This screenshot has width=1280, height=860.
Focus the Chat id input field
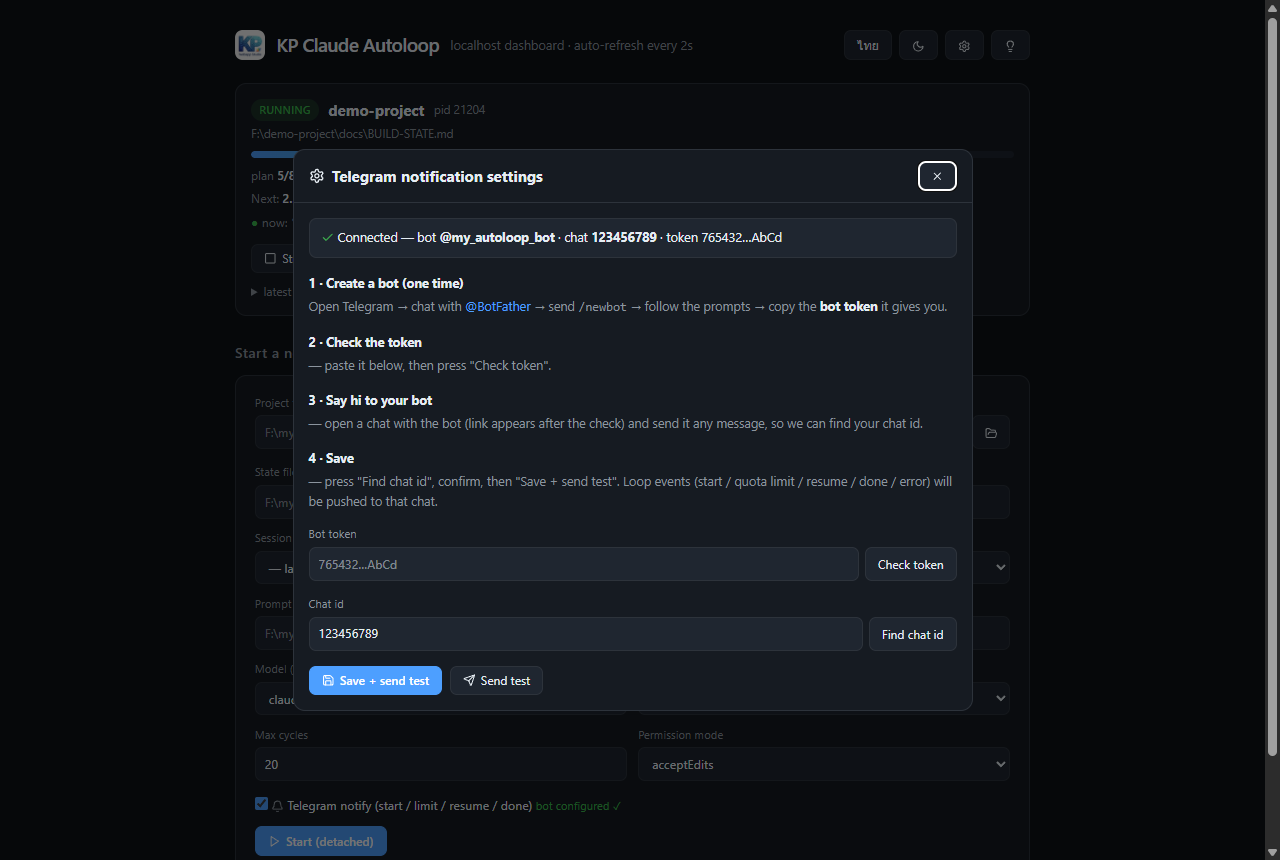(585, 634)
